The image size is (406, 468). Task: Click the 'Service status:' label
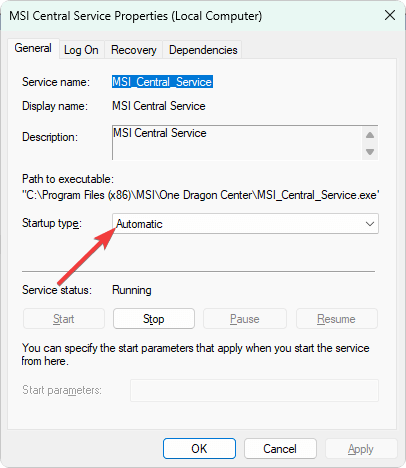tap(57, 290)
